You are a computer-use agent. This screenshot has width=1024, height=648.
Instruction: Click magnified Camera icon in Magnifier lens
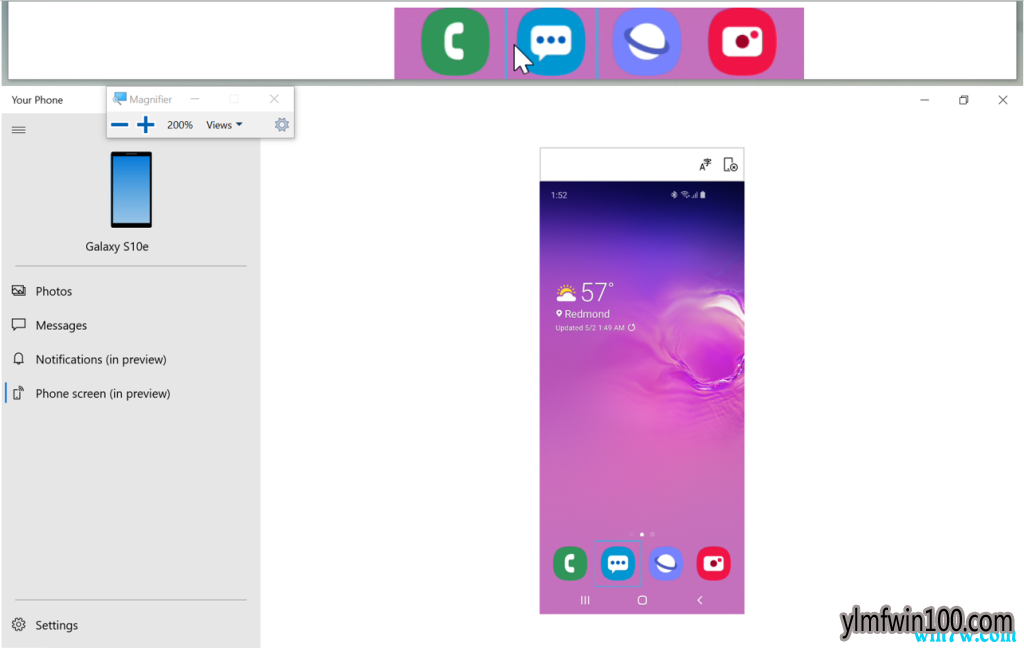tap(743, 42)
